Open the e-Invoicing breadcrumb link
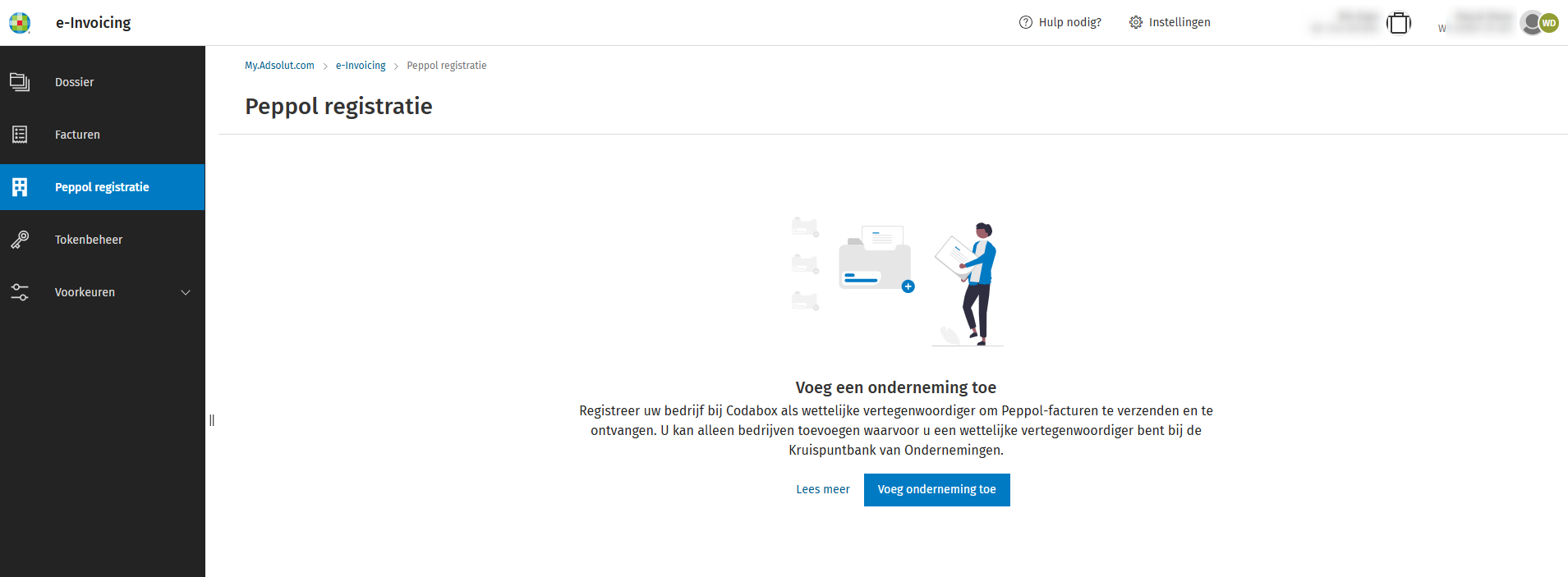The image size is (1568, 577). coord(361,66)
